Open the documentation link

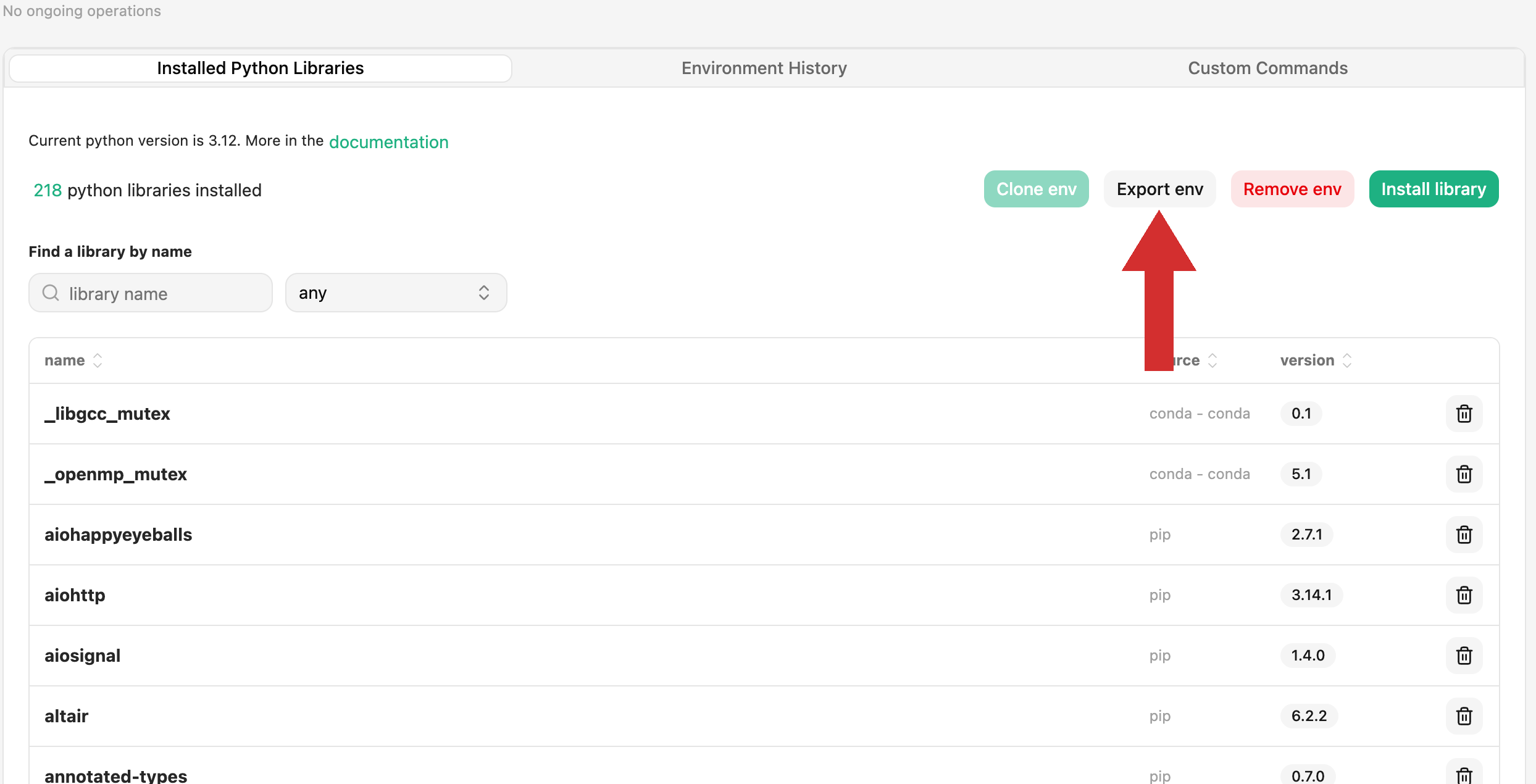pos(389,142)
